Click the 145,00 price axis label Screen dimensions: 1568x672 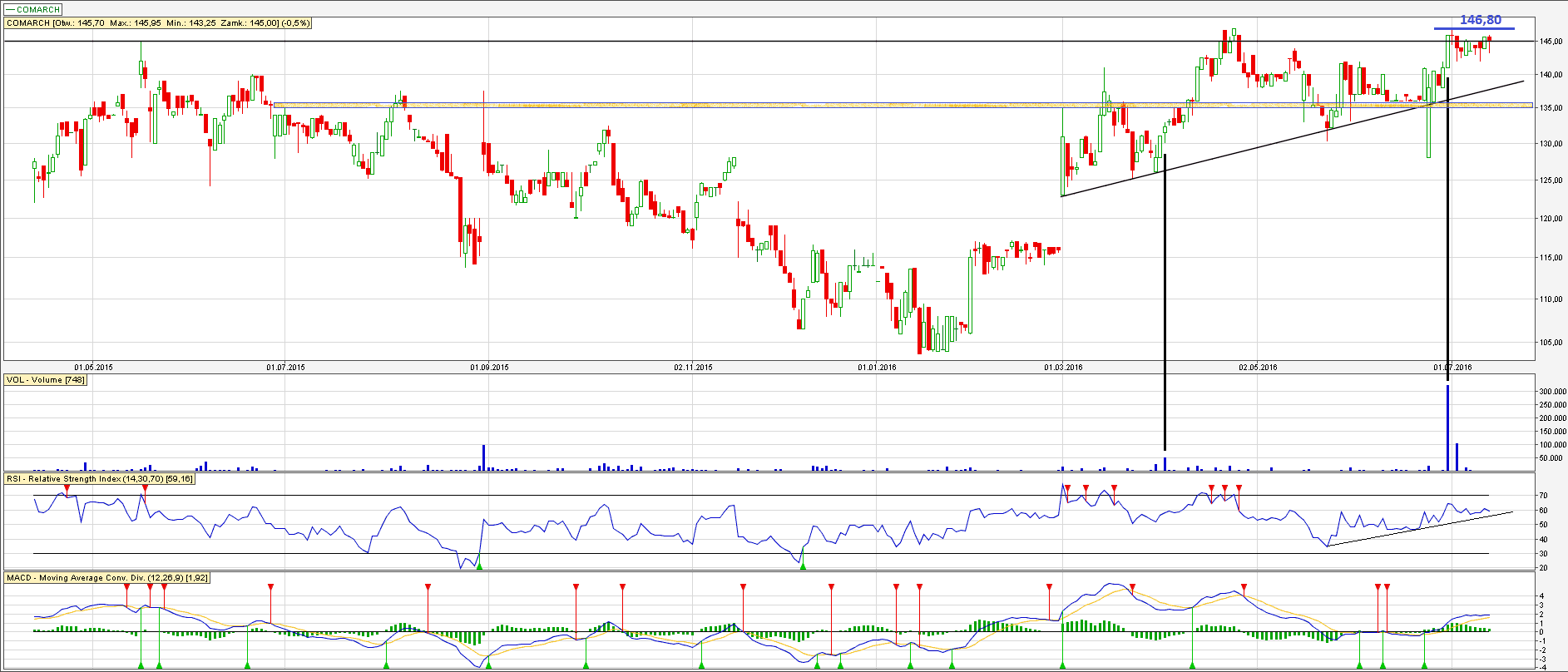1550,42
